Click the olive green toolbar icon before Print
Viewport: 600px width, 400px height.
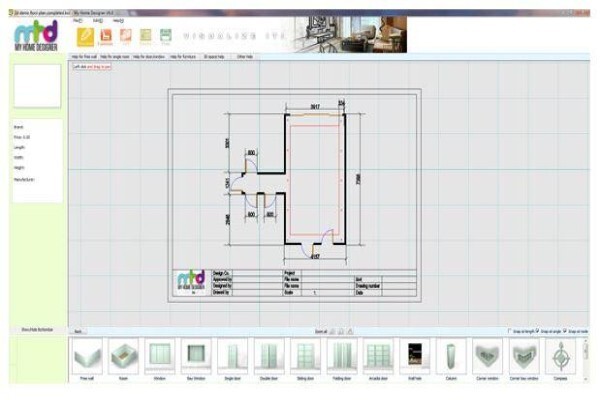pos(145,36)
